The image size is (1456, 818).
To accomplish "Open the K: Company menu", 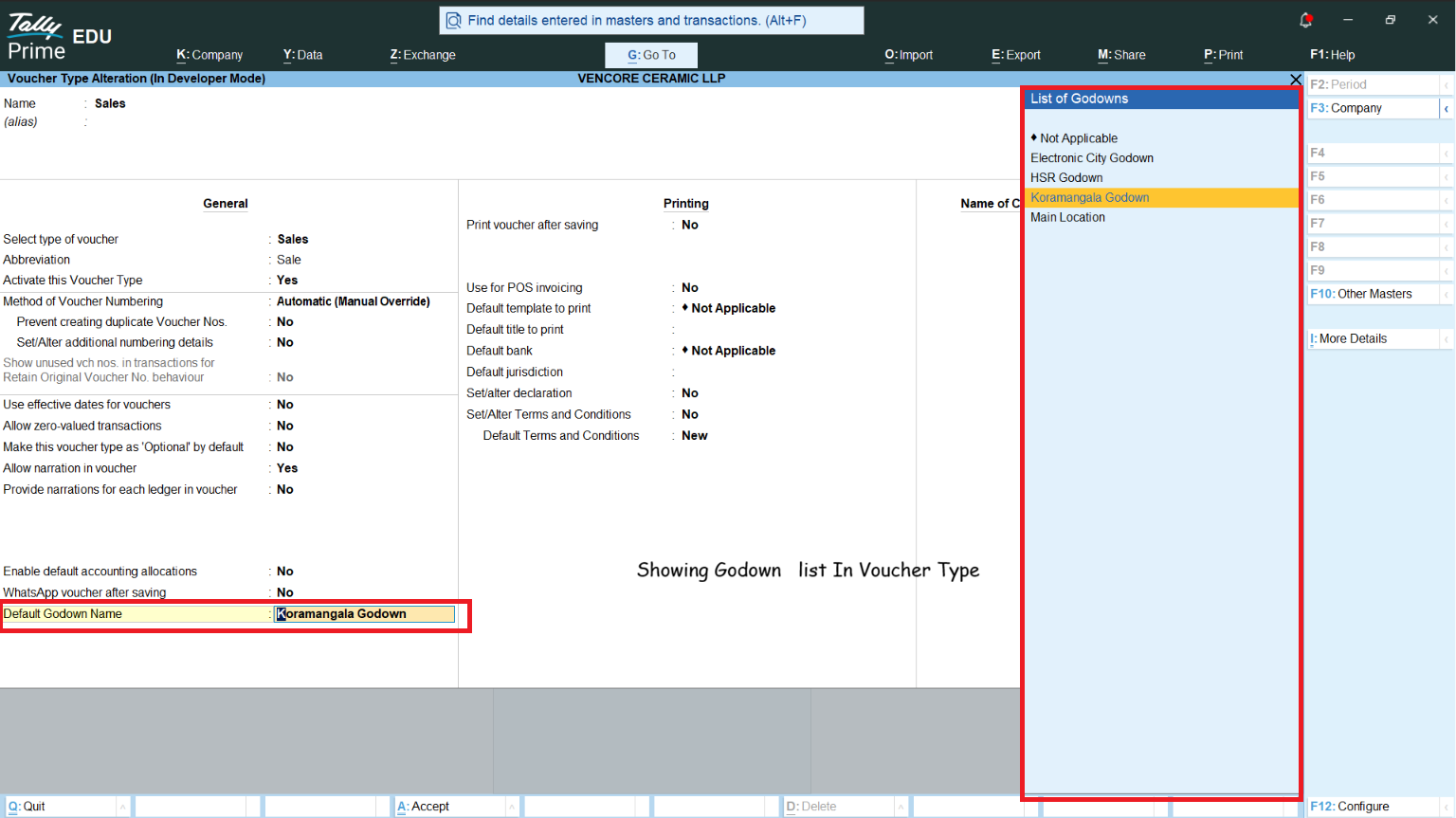I will tap(209, 55).
